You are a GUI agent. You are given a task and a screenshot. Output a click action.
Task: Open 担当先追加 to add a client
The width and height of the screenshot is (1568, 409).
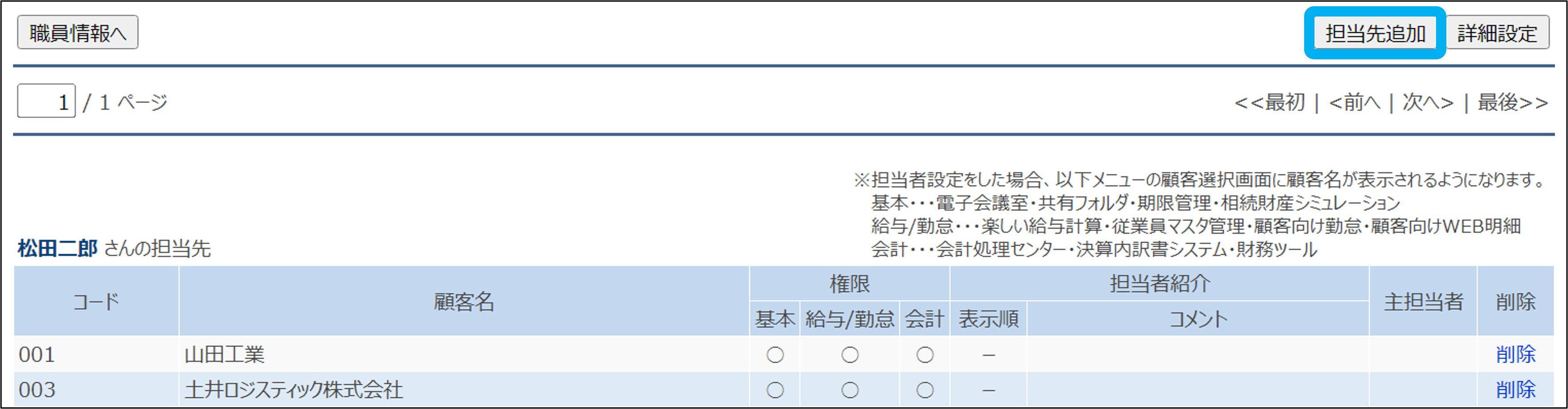click(1375, 33)
